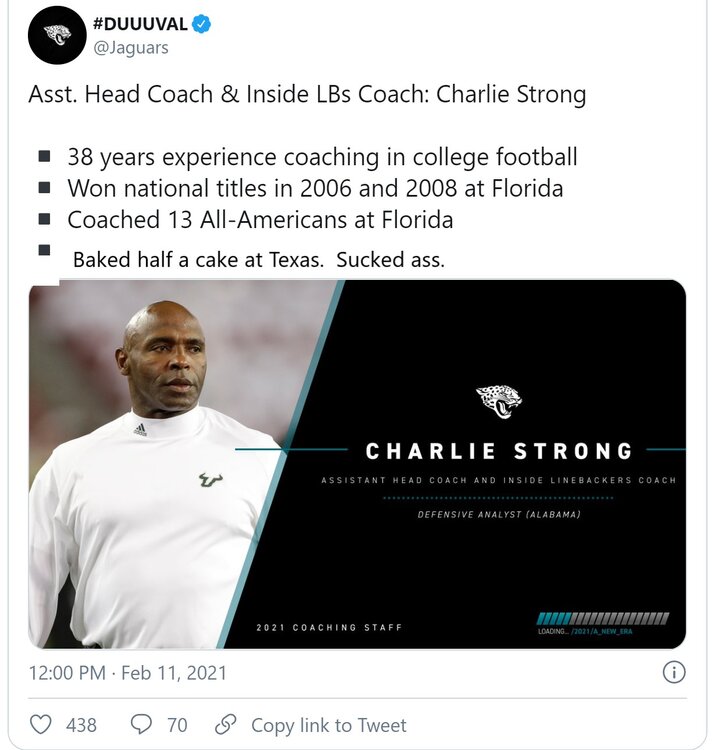Click the Jaguars logo inside the graphic
715x750 pixels.
(x=498, y=402)
